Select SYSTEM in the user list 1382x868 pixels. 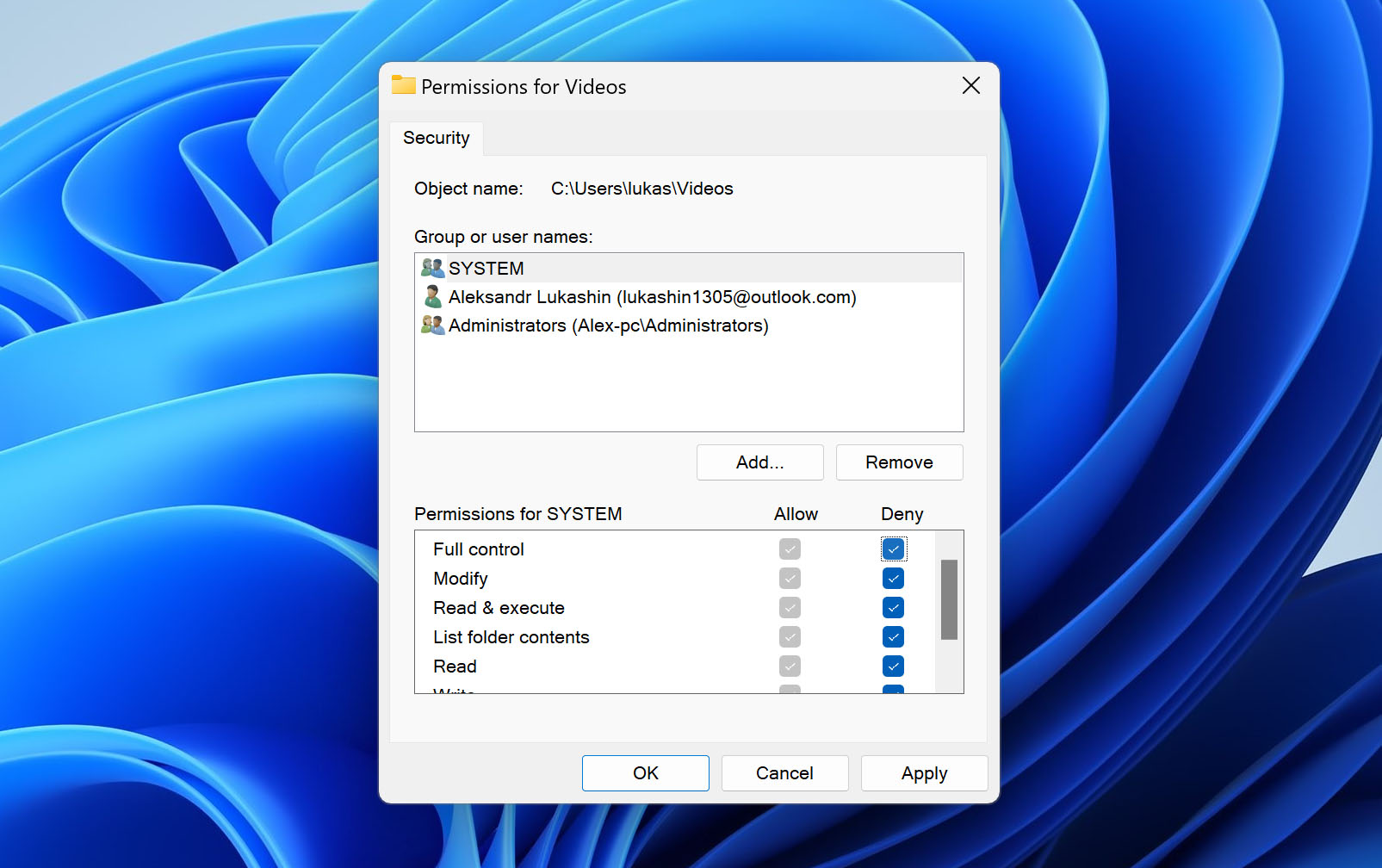click(x=689, y=269)
